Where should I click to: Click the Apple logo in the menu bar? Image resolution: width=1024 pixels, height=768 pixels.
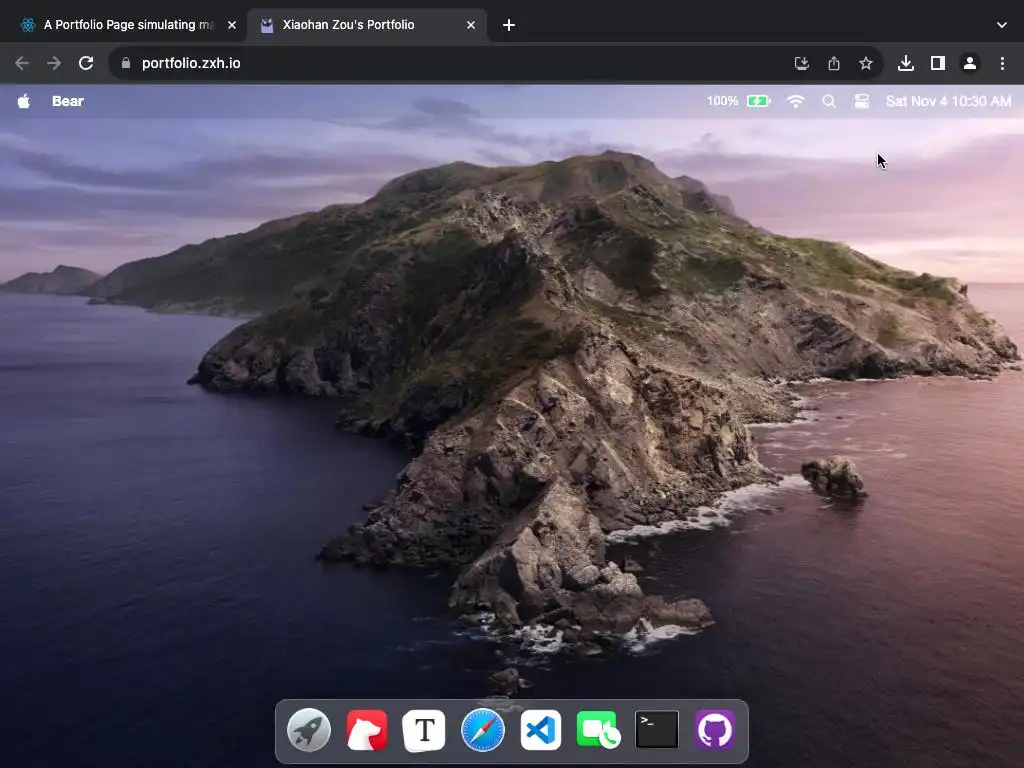[24, 101]
